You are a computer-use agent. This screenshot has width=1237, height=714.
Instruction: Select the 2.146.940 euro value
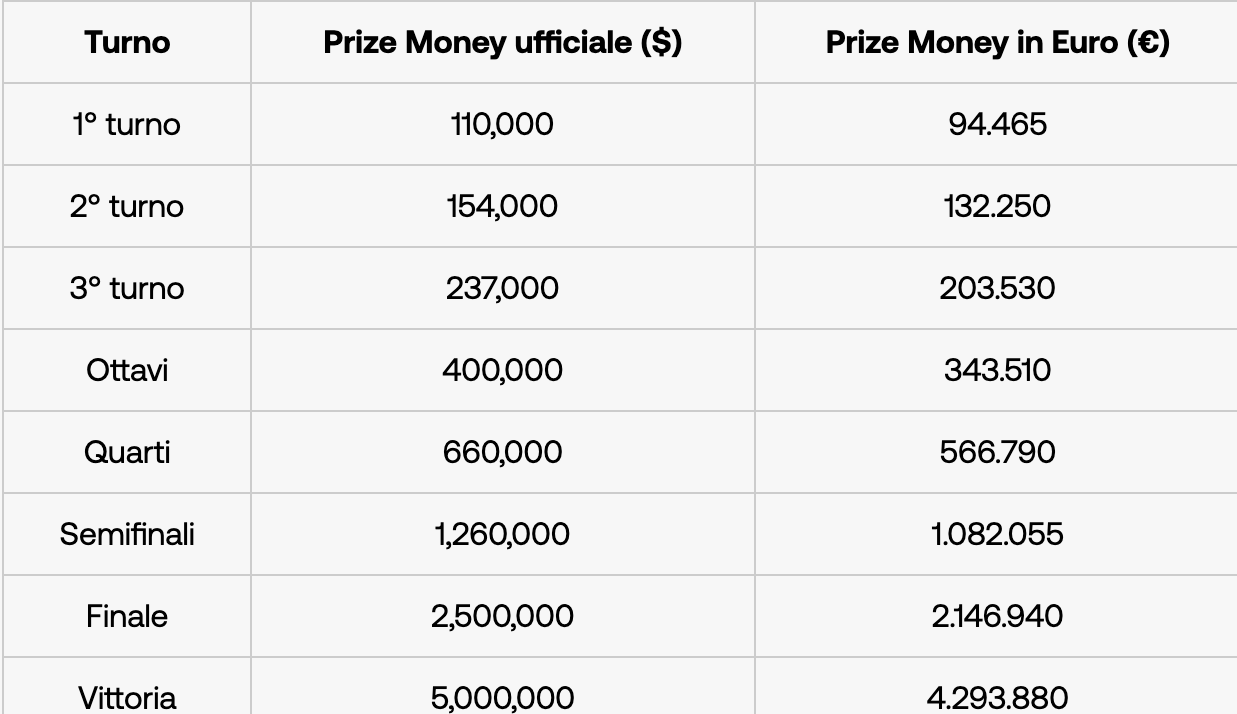click(997, 617)
